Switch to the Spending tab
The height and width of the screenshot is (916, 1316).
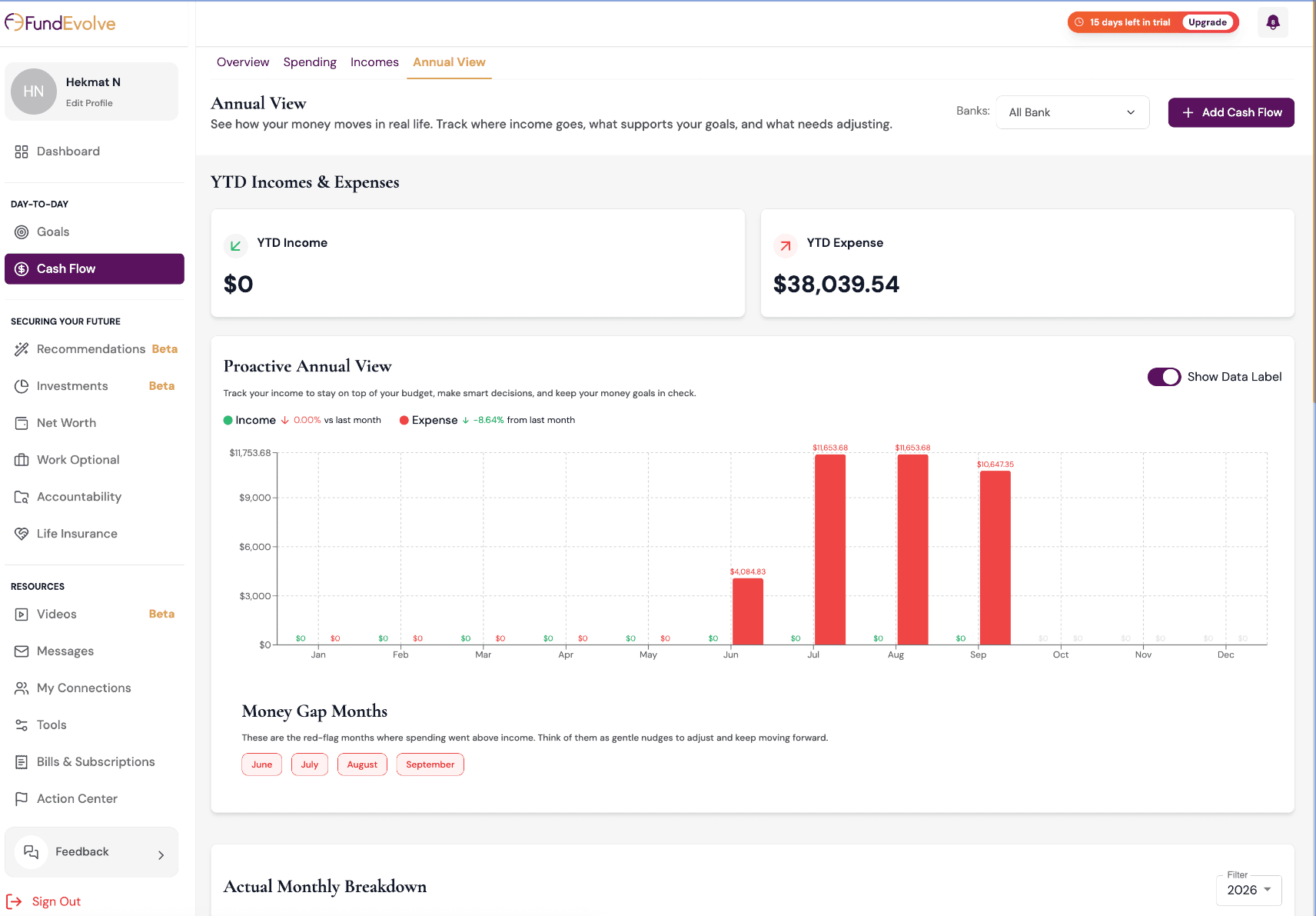point(310,62)
